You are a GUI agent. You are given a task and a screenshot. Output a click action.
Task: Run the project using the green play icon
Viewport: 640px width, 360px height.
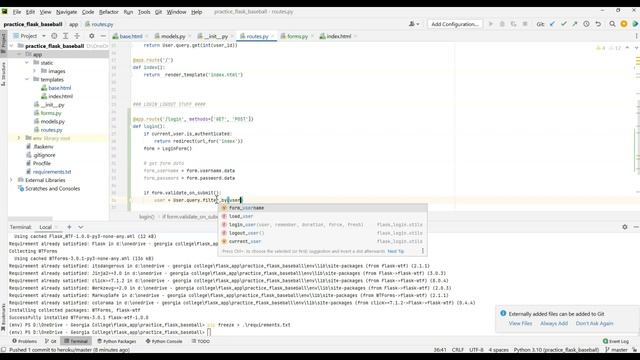tap(491, 24)
